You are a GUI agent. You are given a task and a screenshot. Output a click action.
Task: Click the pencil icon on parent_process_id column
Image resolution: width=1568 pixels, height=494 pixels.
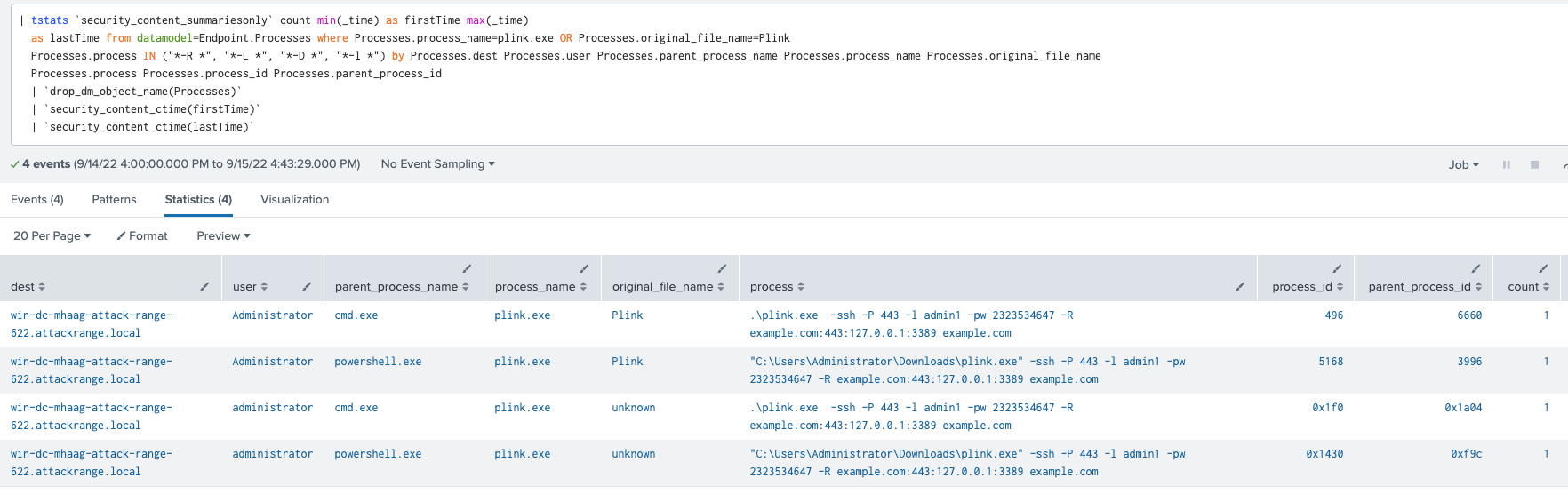(x=1476, y=268)
